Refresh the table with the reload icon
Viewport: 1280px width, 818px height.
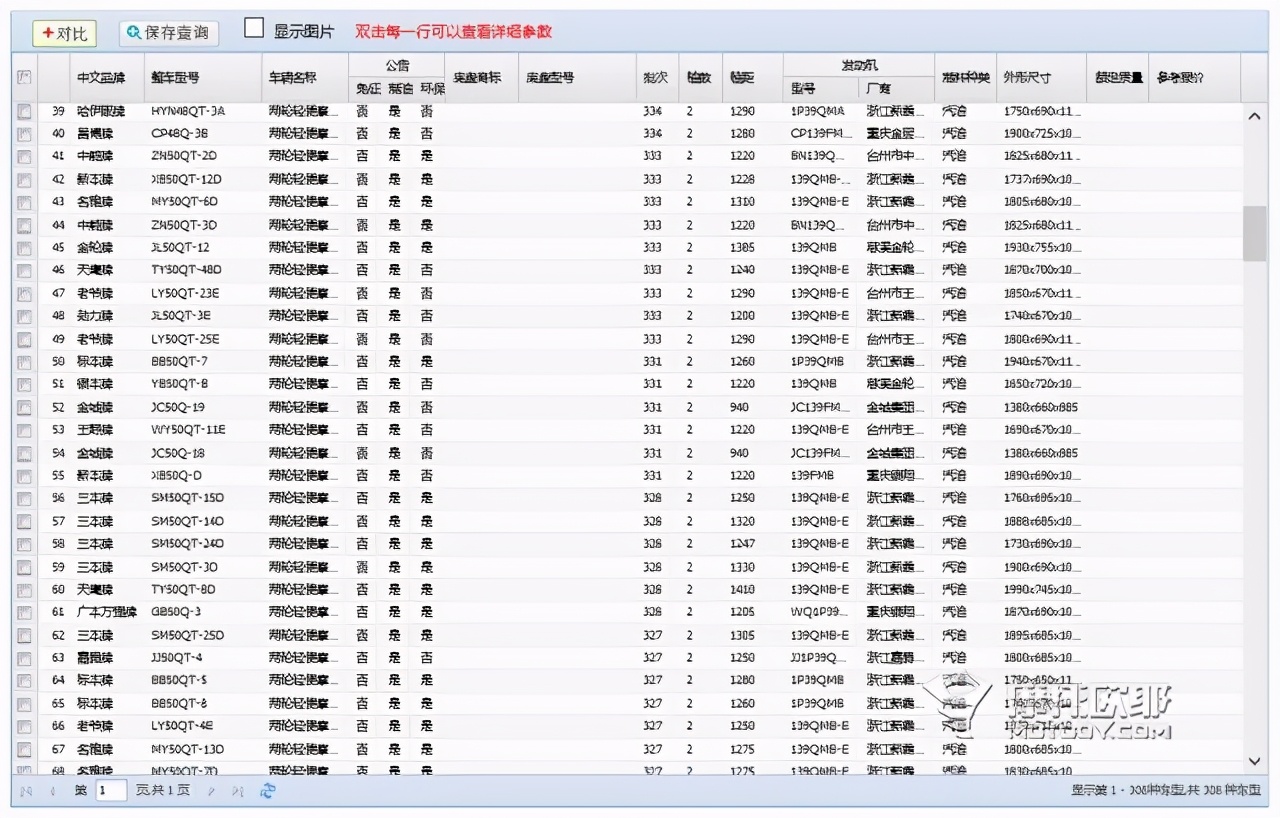tap(267, 791)
